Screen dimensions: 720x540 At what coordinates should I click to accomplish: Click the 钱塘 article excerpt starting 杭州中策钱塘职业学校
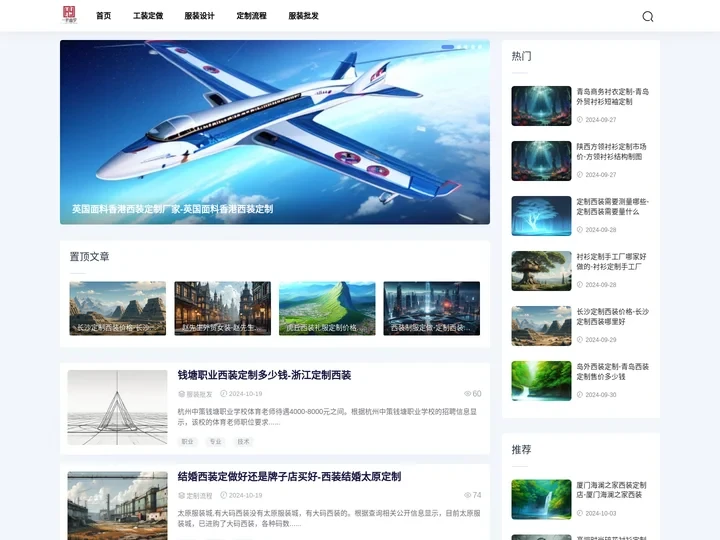pyautogui.click(x=327, y=416)
